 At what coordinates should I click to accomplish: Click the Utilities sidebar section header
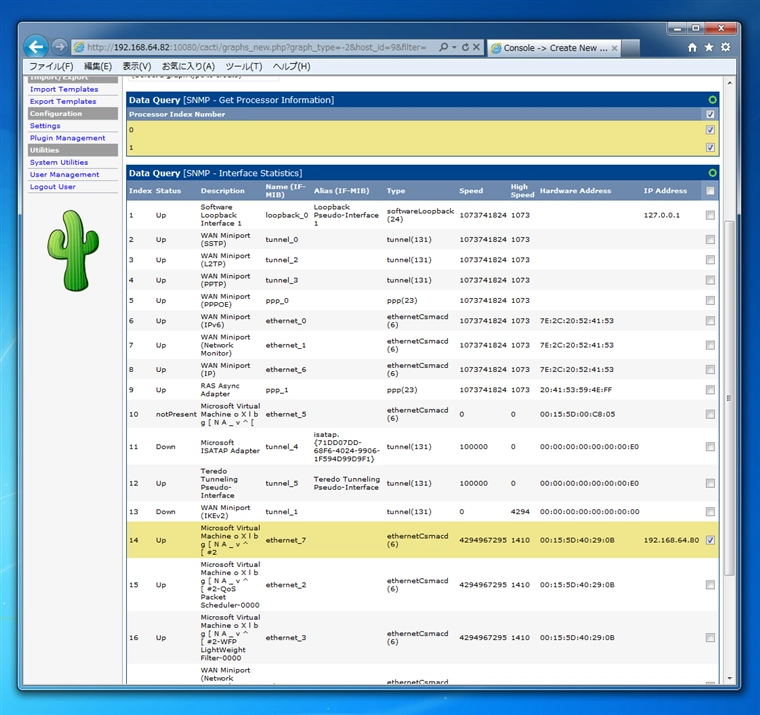[73, 150]
